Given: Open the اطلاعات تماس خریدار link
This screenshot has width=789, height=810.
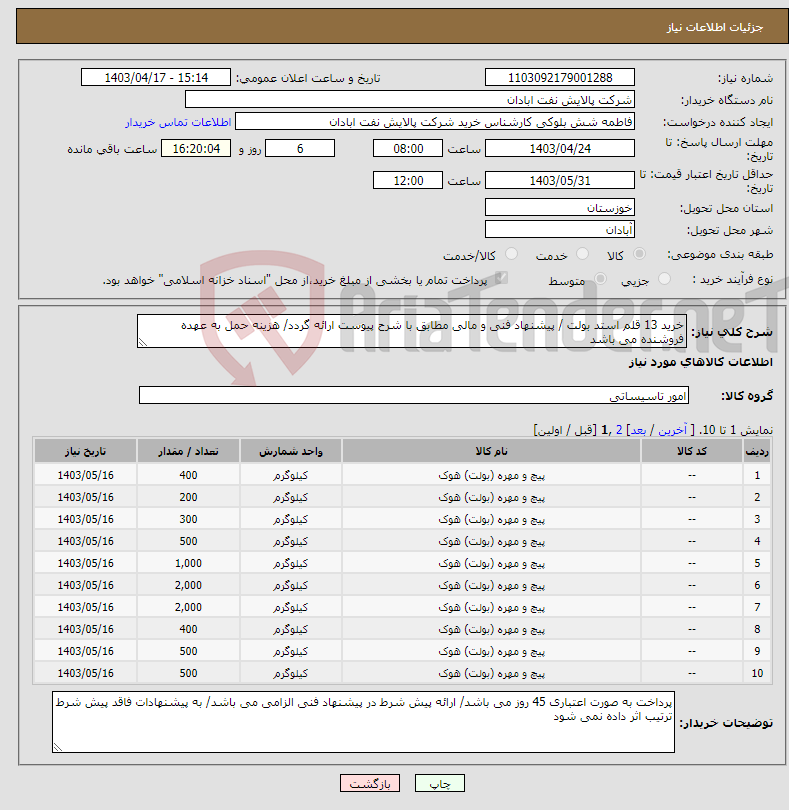Looking at the screenshot, I should 178,122.
